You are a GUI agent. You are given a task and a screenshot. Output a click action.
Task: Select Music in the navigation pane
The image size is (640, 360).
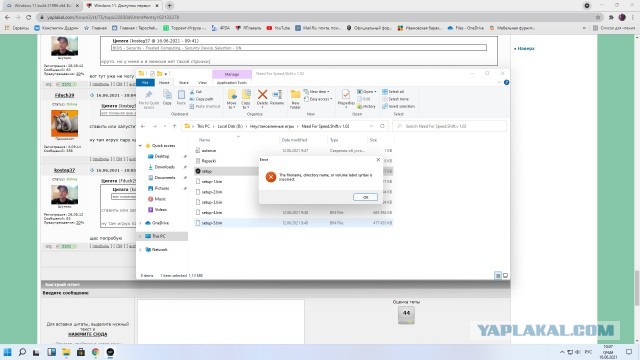pos(160,199)
